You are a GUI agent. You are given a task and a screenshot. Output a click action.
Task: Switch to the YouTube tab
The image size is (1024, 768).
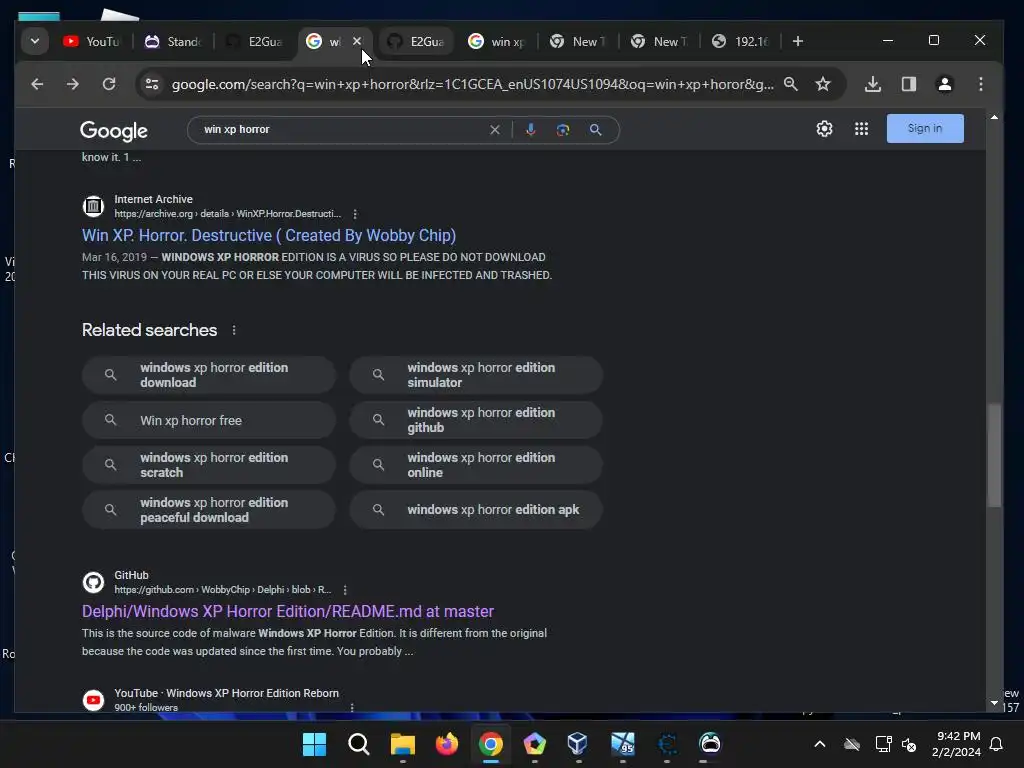pyautogui.click(x=92, y=41)
